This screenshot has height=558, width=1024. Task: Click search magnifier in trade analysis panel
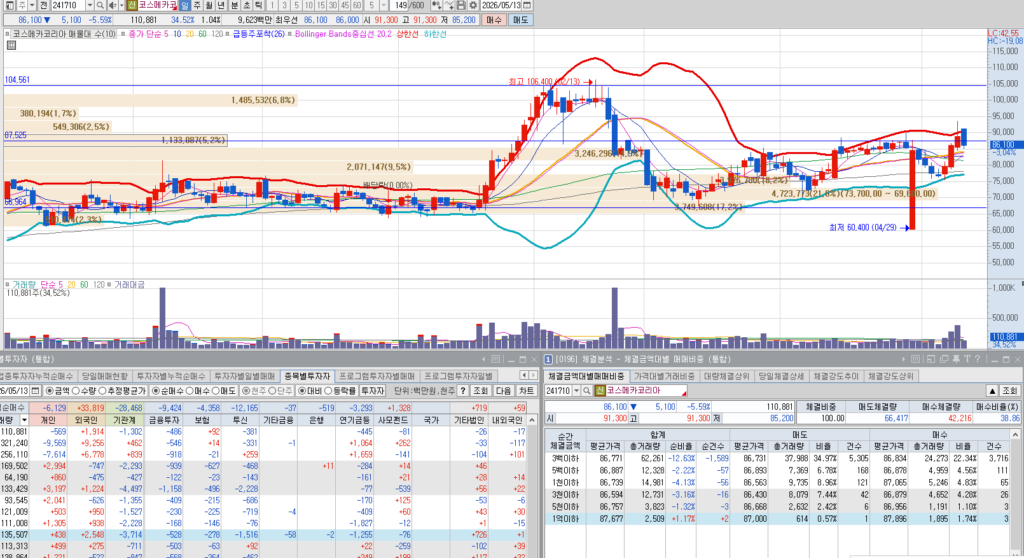[x=586, y=390]
